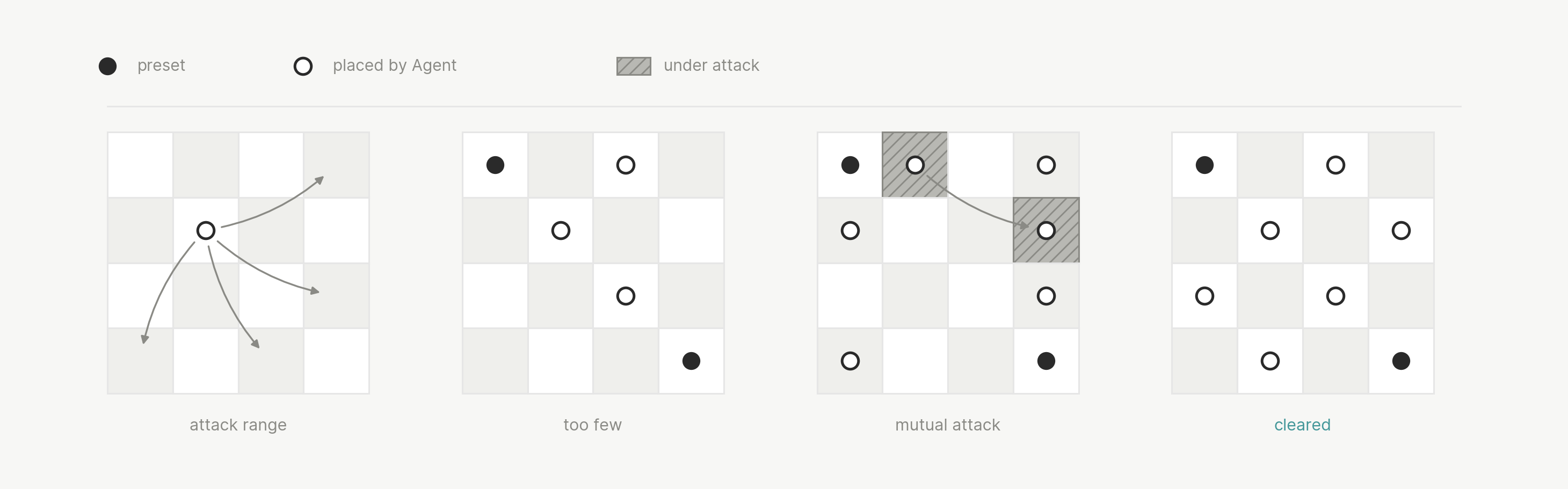
Task: Click the hatched top piece in mutual attack board
Action: (x=916, y=165)
